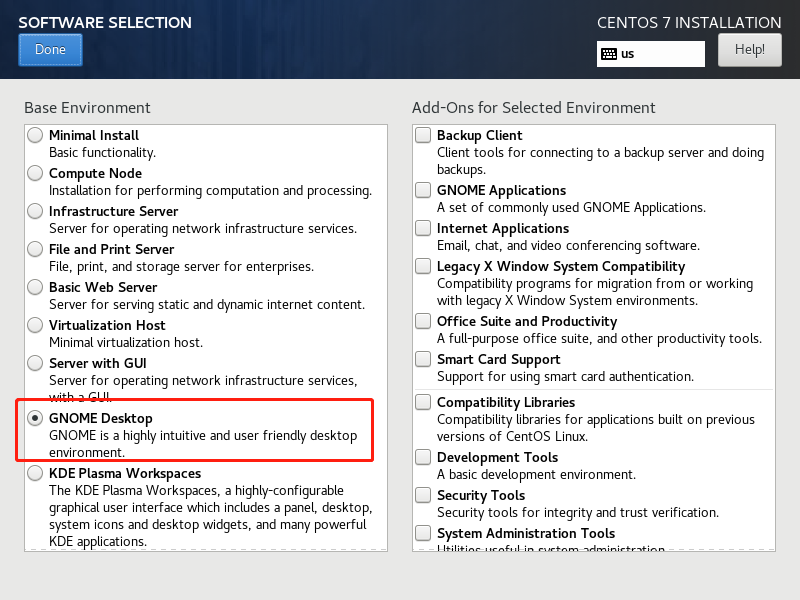This screenshot has width=800, height=600.
Task: Pick File and Print Server environment
Action: click(x=36, y=249)
